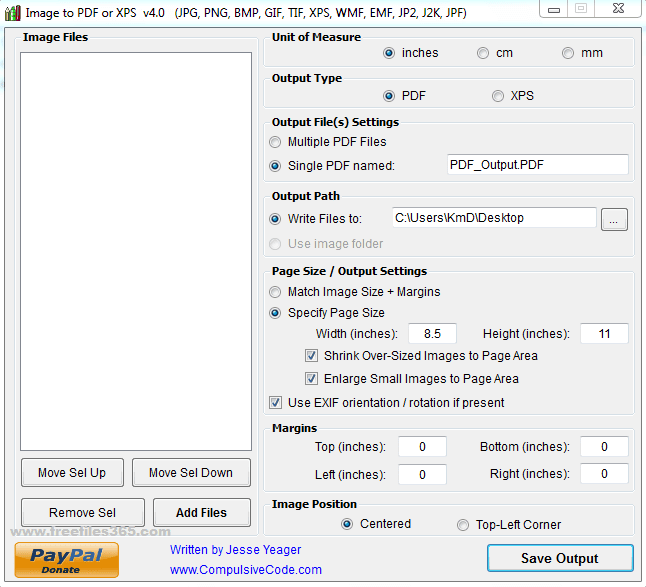The image size is (646, 587).
Task: Click the page Width input field
Action: [x=432, y=333]
